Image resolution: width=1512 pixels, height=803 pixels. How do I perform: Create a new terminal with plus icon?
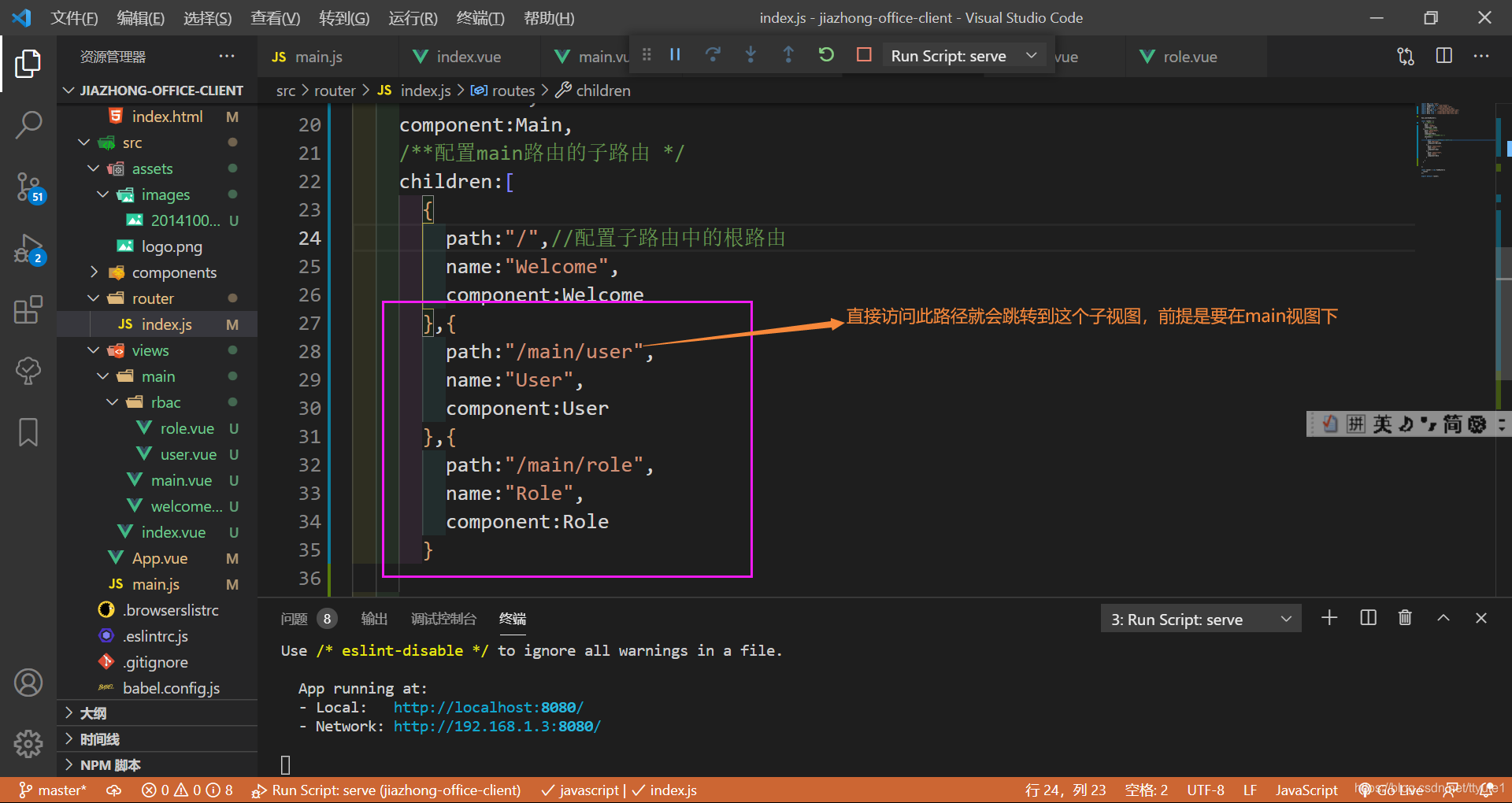(1329, 618)
